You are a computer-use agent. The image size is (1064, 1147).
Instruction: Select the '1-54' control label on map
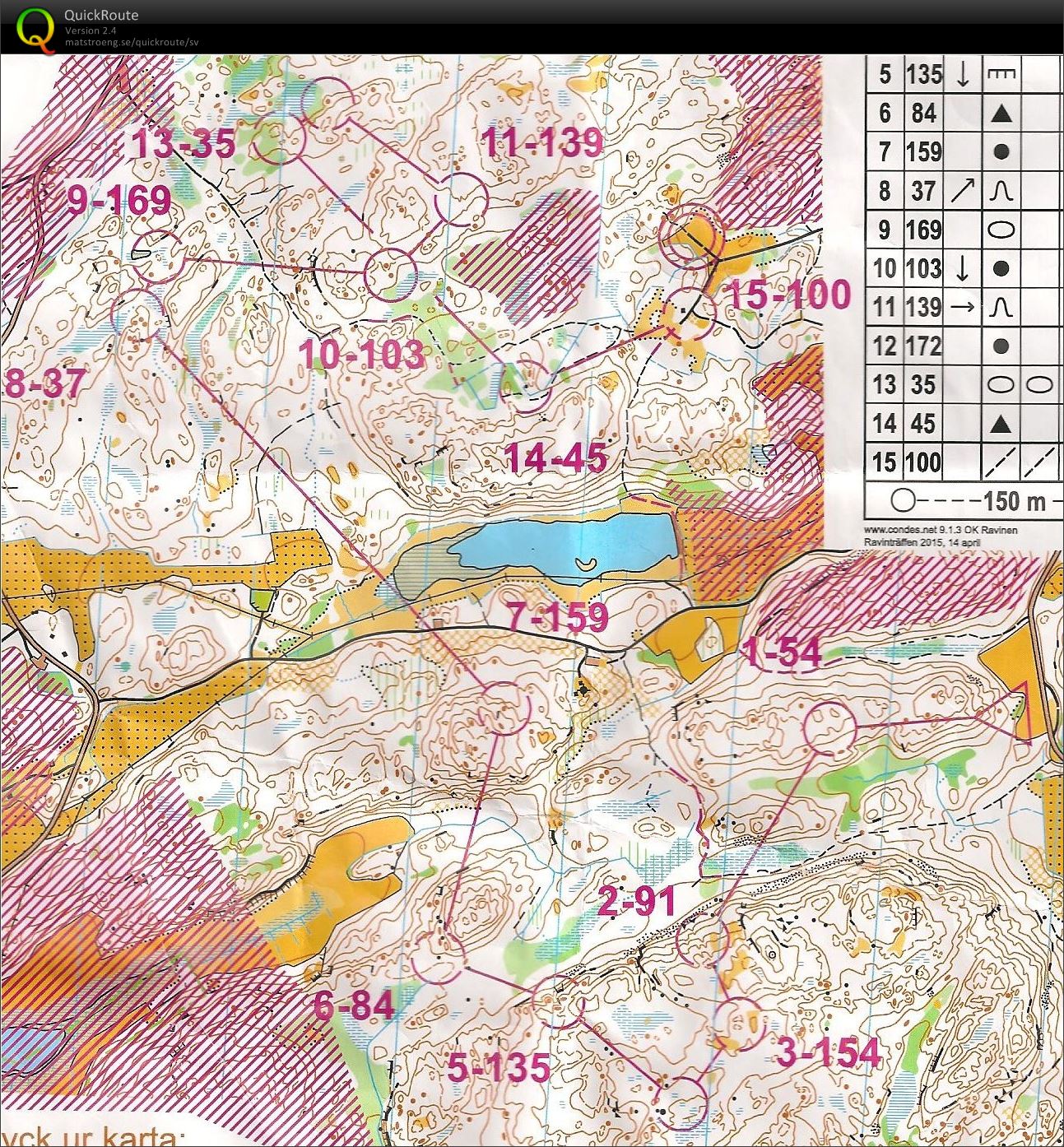(x=782, y=652)
